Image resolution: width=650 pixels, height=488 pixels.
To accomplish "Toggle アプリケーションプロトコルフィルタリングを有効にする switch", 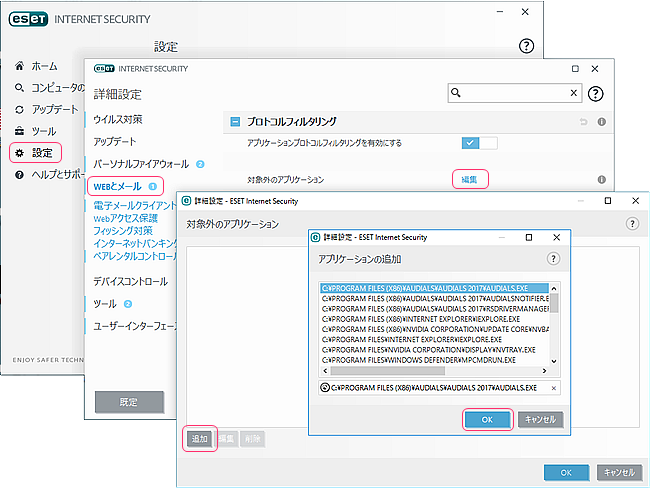I will [480, 143].
